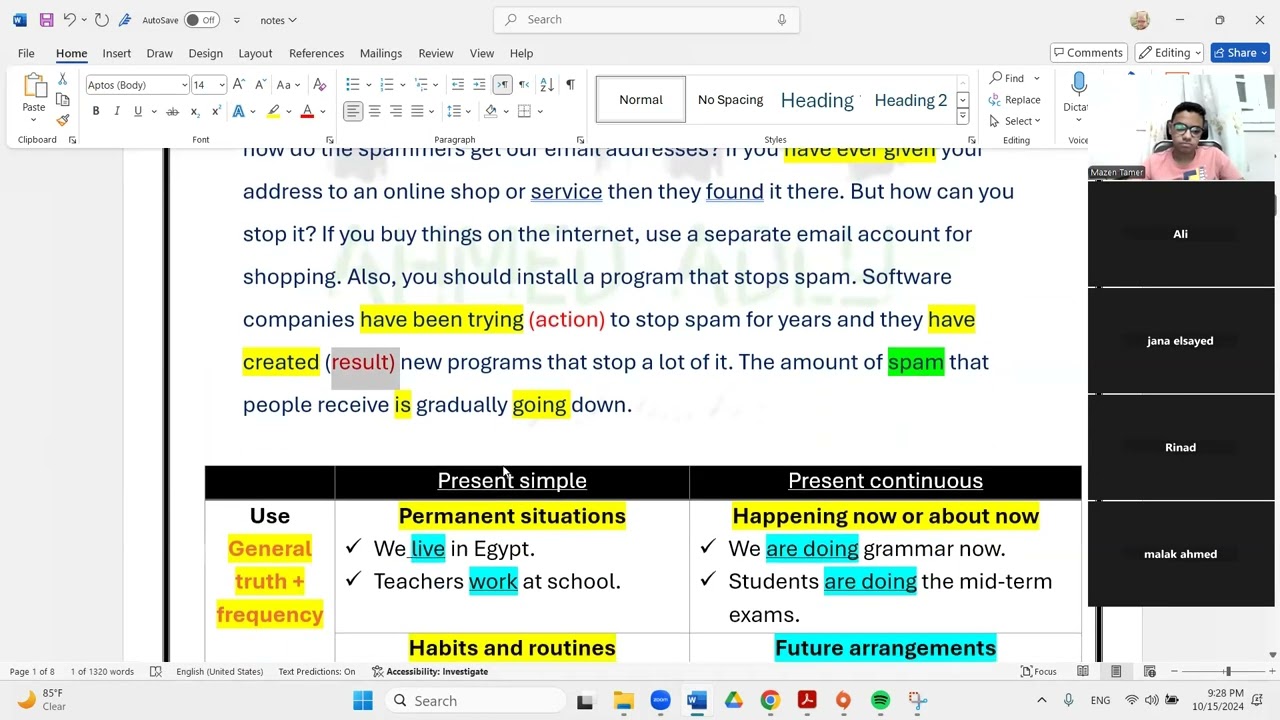
Task: Toggle Show/Hide paragraph marks
Action: coord(570,85)
